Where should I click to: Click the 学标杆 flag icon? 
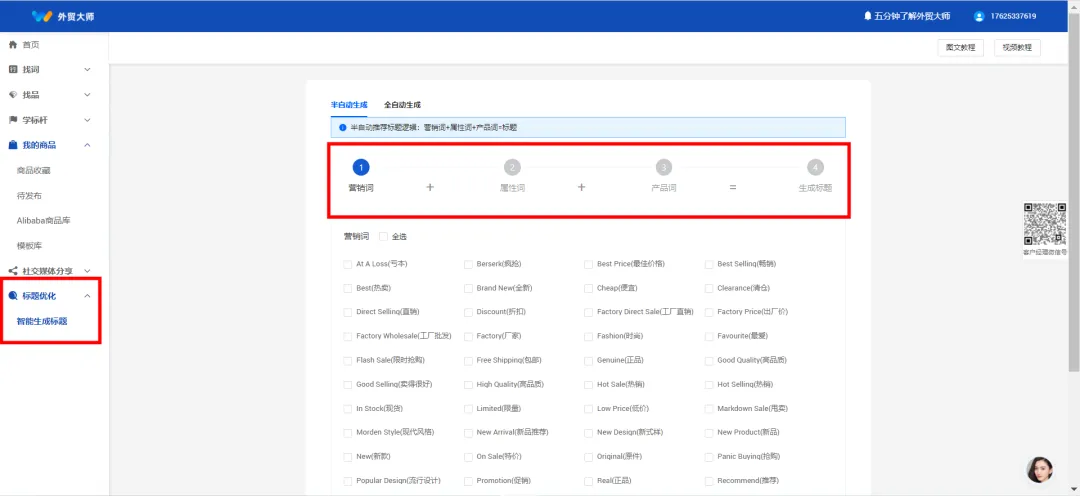point(12,120)
